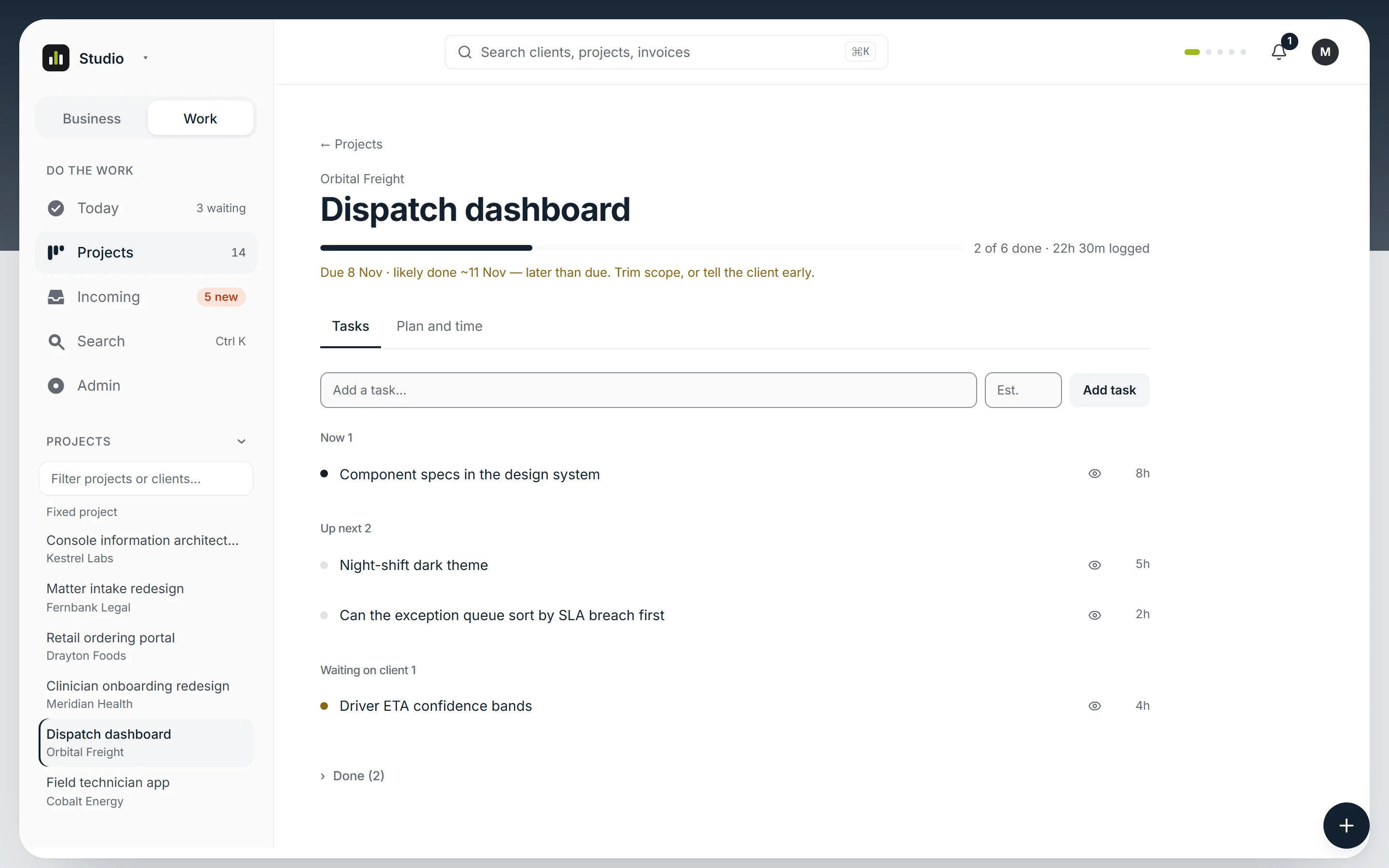
Task: Go back via ← Projects link
Action: 351,144
